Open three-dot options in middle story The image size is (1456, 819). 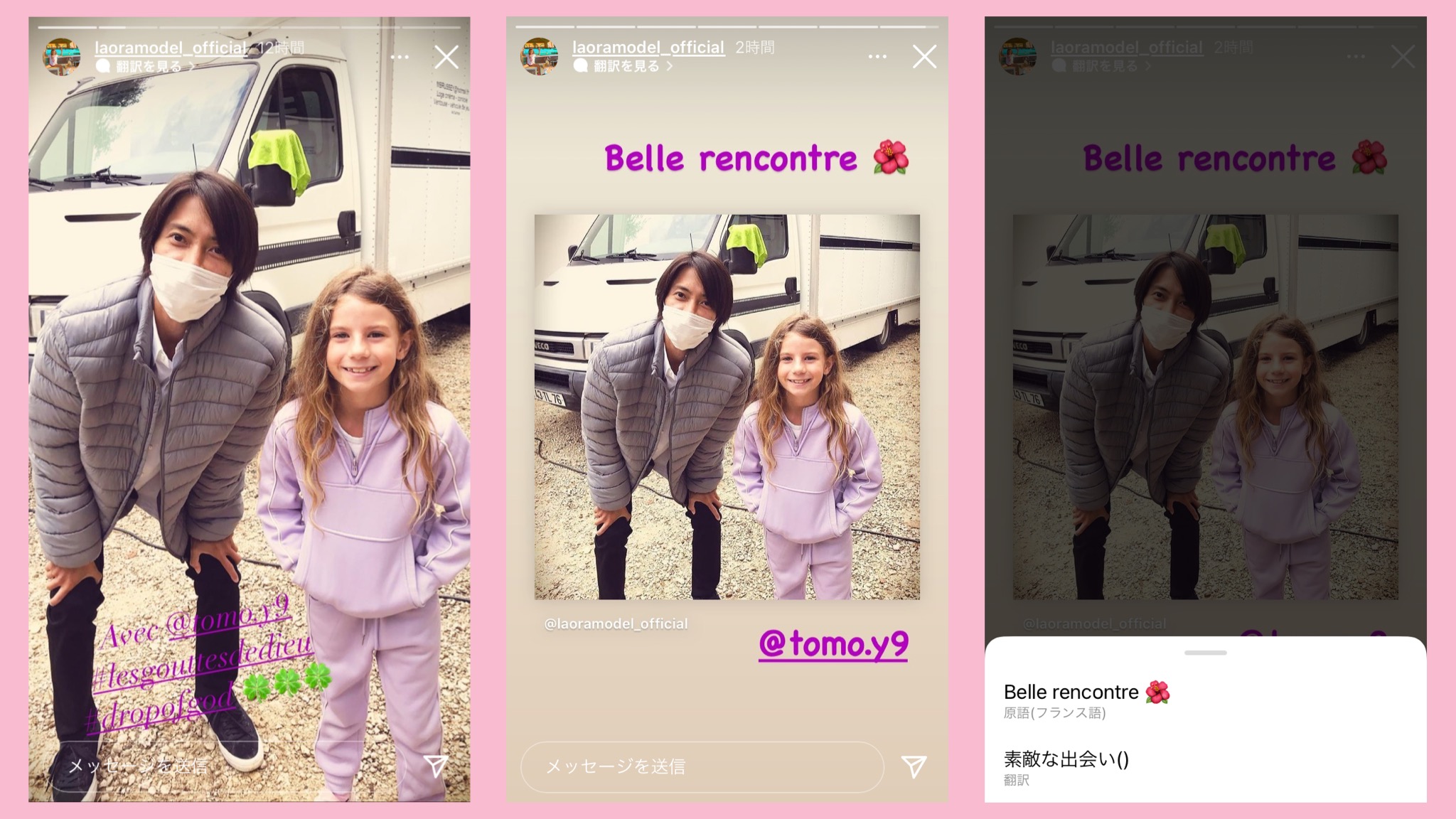coord(877,57)
